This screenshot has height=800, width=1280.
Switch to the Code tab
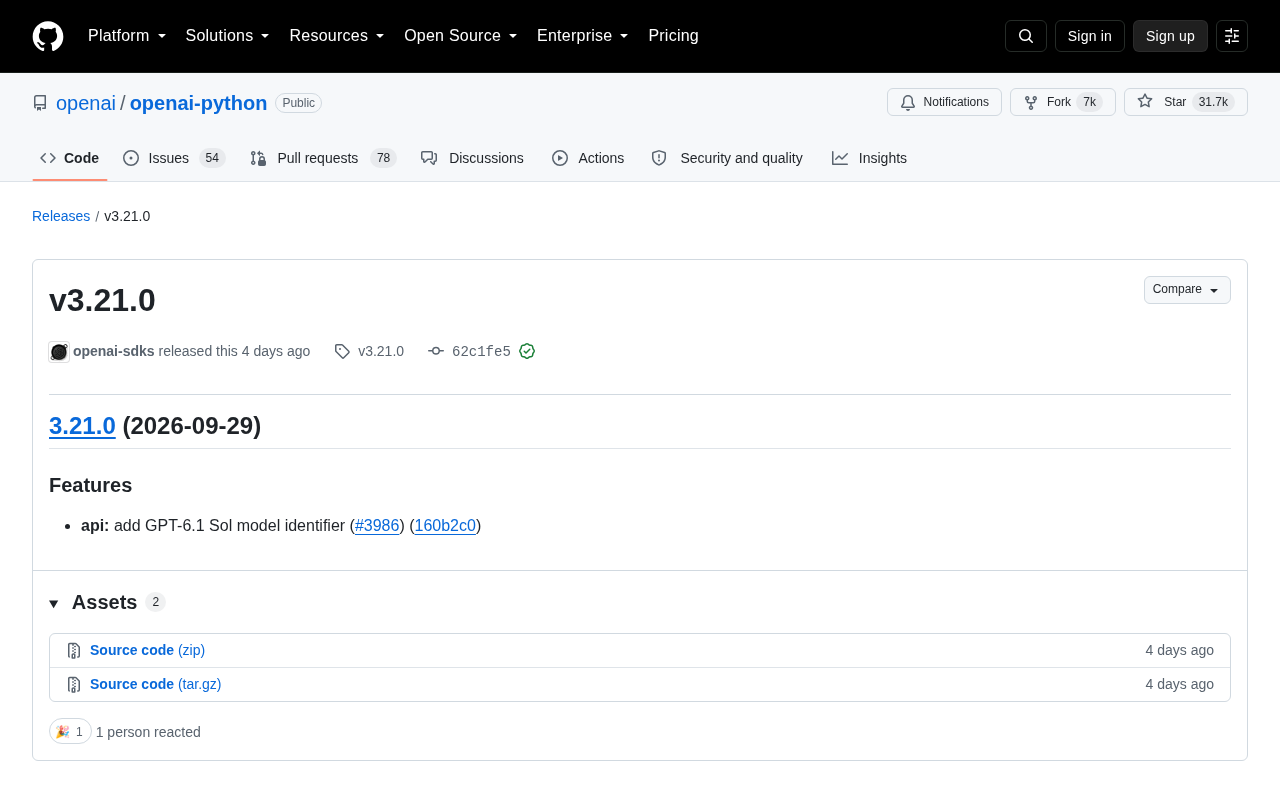pyautogui.click(x=70, y=158)
